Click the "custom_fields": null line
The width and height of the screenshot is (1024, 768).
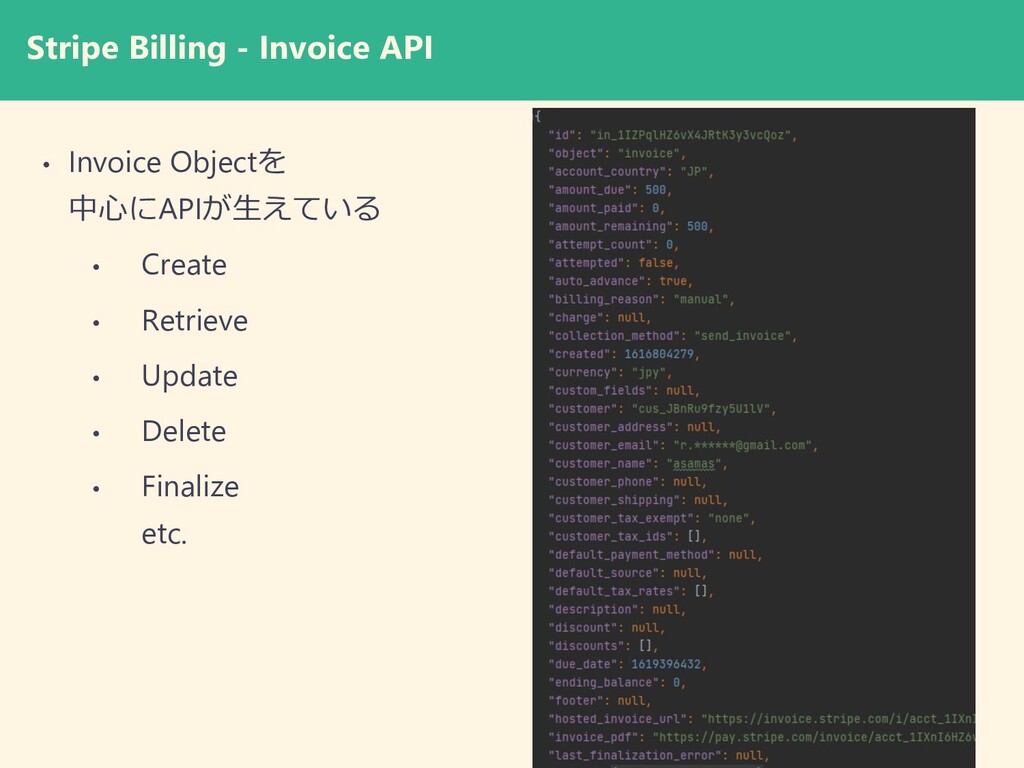pos(624,391)
